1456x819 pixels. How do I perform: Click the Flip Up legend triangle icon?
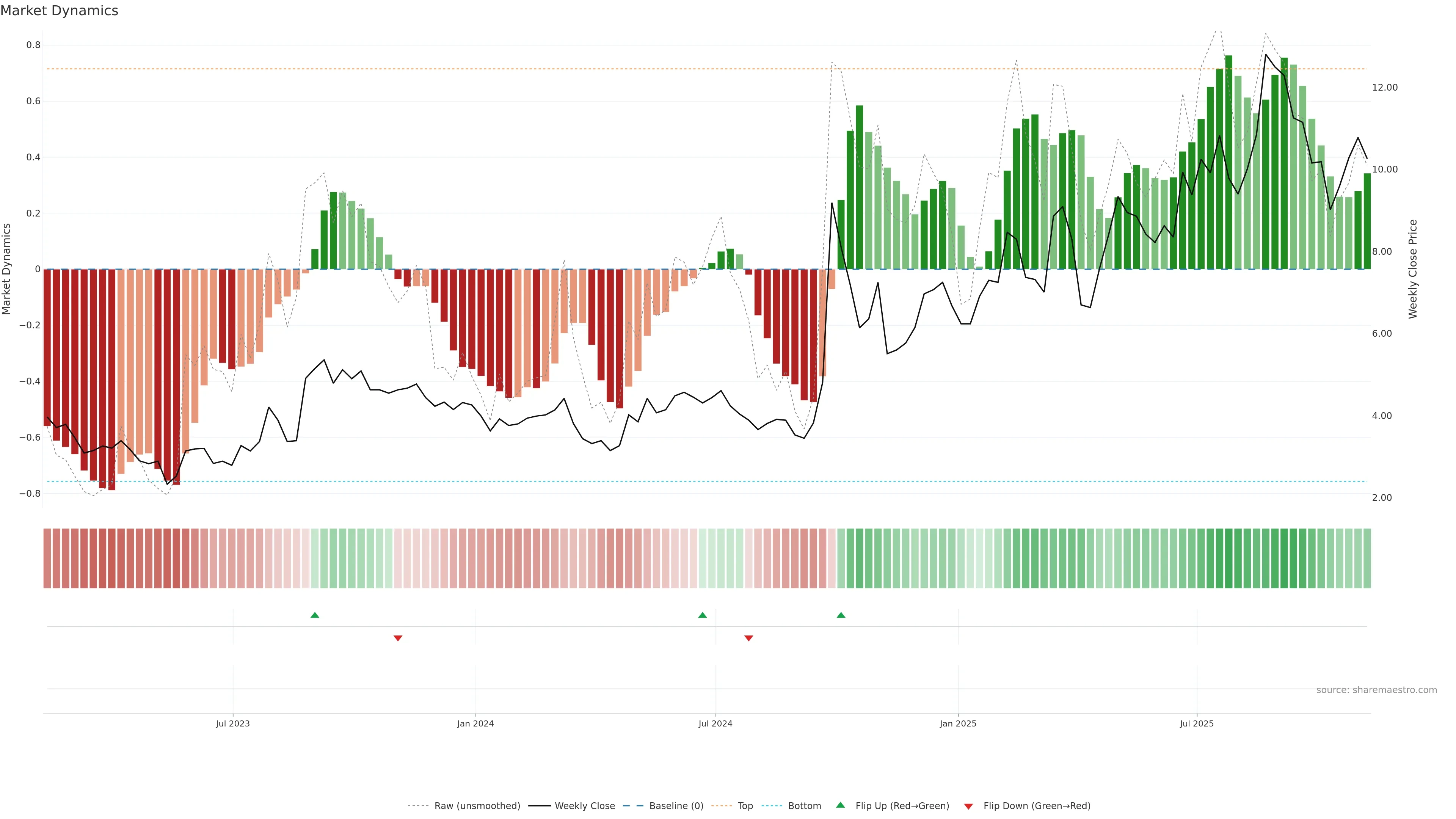pyautogui.click(x=841, y=805)
